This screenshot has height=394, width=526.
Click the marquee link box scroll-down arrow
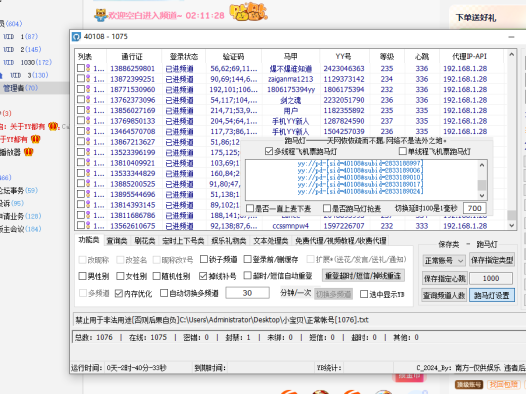[482, 195]
